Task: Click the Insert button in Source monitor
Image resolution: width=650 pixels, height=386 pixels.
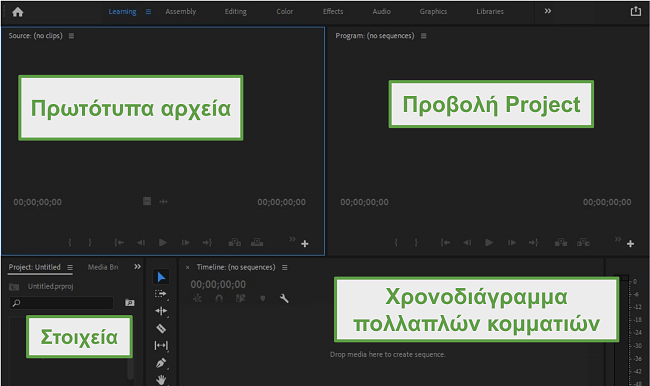Action: pos(235,242)
